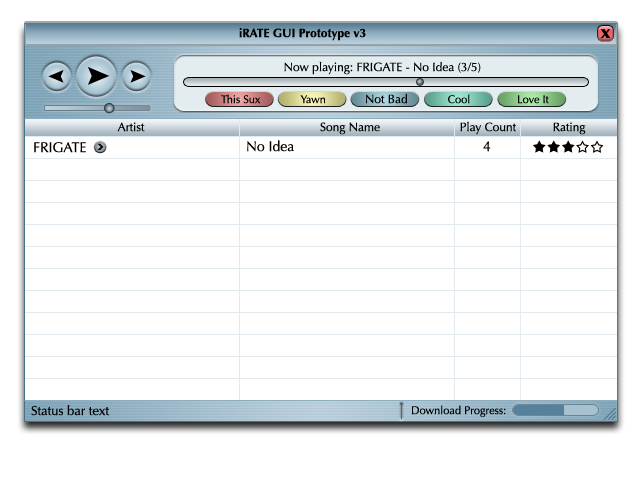
Task: Click the star rating for No Idea
Action: (568, 147)
